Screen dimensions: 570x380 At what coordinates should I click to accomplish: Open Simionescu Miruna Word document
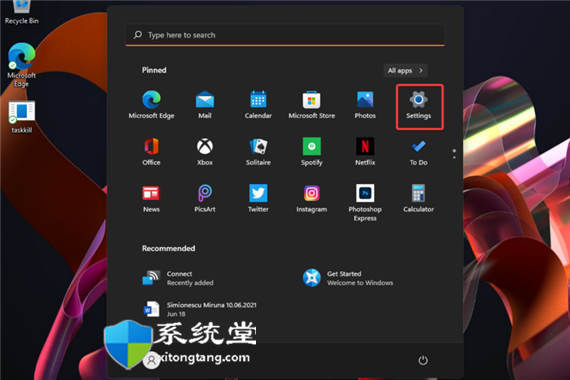[200, 309]
